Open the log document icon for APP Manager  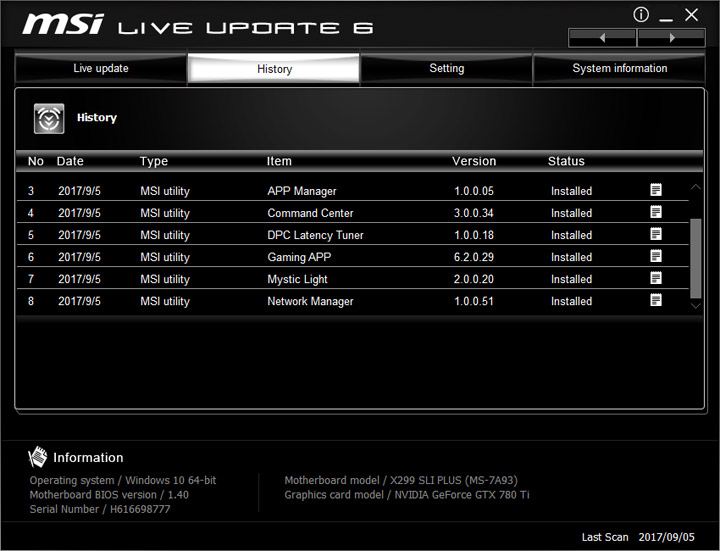[x=656, y=190]
